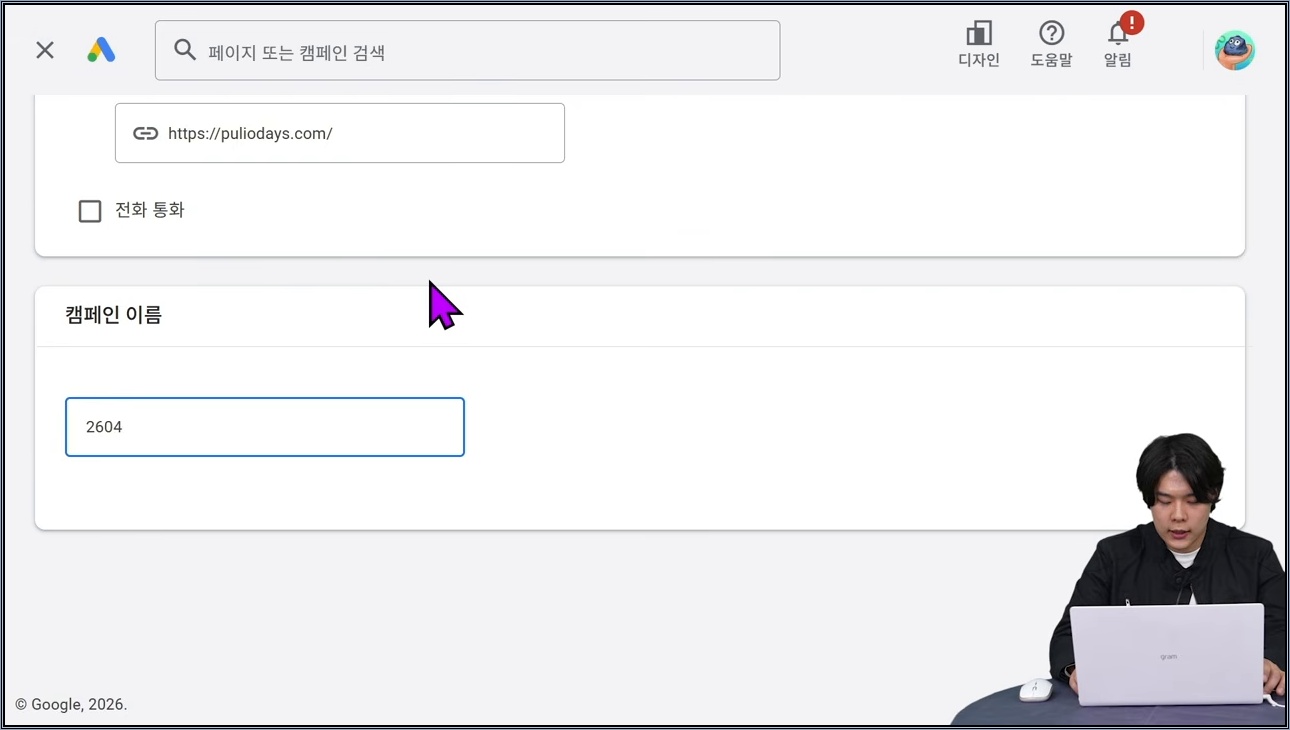Click the © Google, 2026 footer text
This screenshot has width=1290, height=730.
tap(71, 704)
